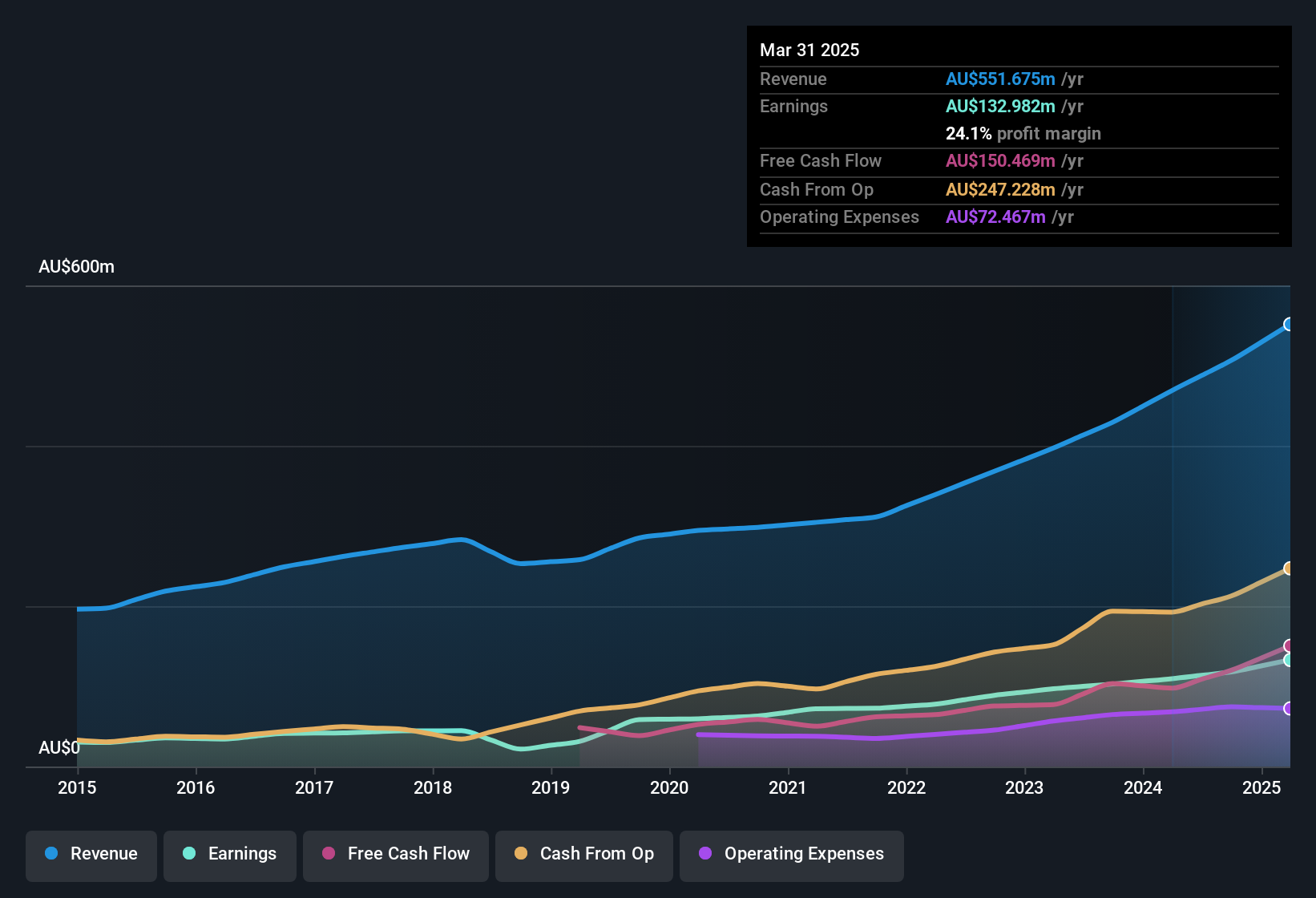Select the 2023 year label on the axis

pos(1023,788)
